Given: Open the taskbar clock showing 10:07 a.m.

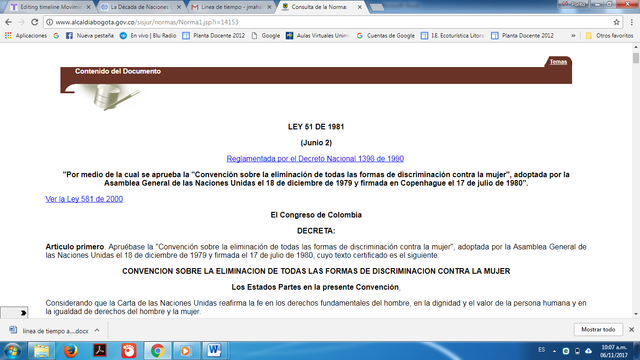Looking at the screenshot, I should pos(613,351).
